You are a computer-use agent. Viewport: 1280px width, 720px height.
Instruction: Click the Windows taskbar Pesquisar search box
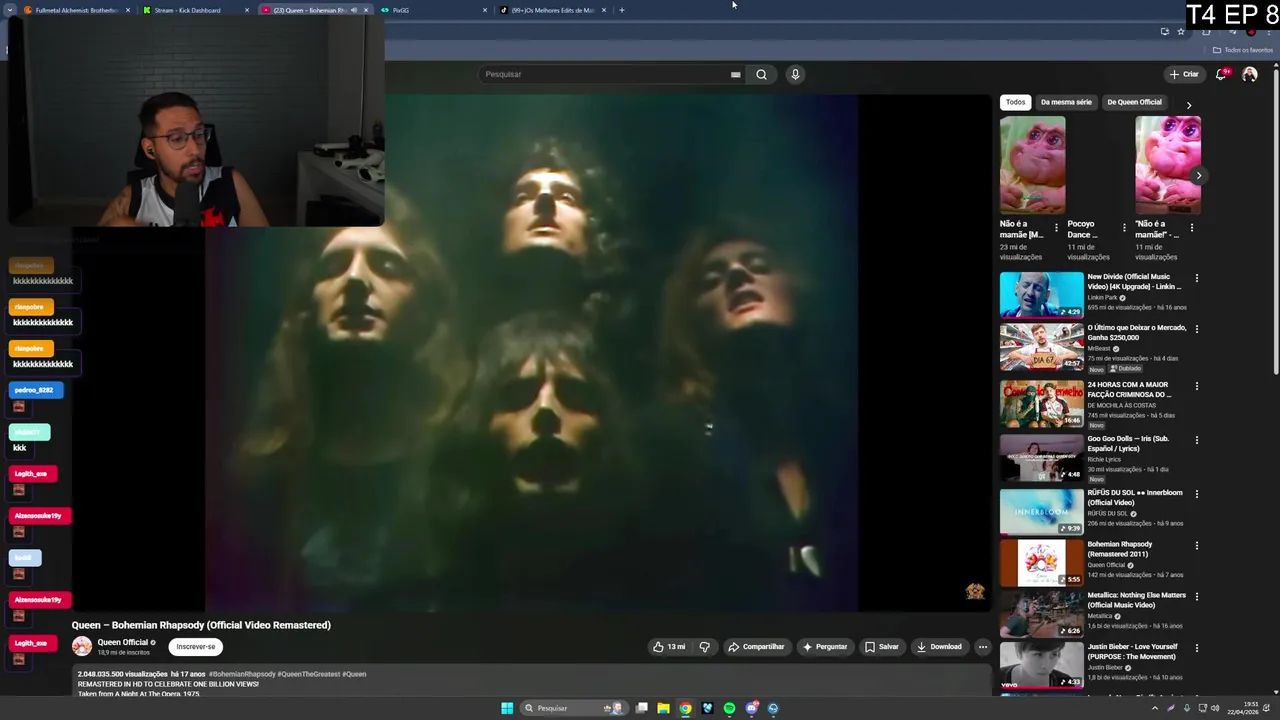[x=574, y=708]
